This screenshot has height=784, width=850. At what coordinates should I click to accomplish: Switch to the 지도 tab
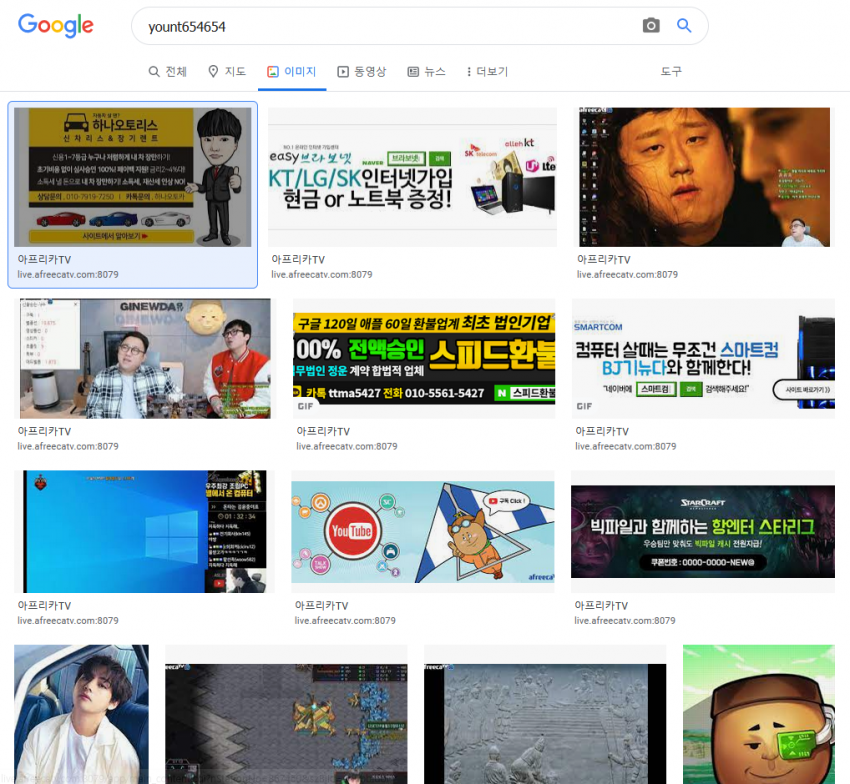point(227,72)
